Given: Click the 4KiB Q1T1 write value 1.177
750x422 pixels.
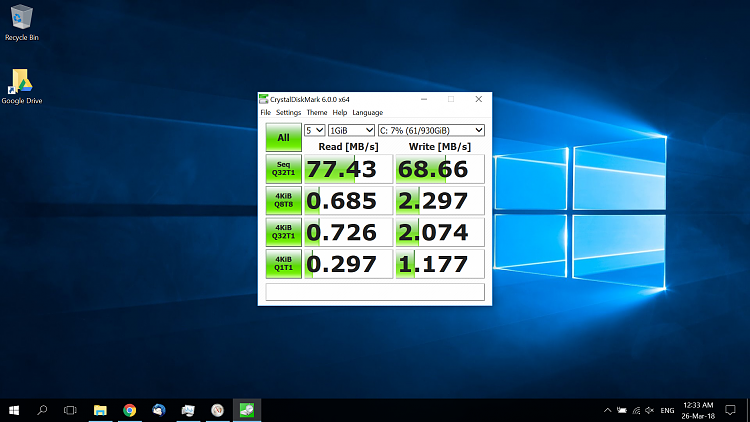Looking at the screenshot, I should [x=440, y=264].
